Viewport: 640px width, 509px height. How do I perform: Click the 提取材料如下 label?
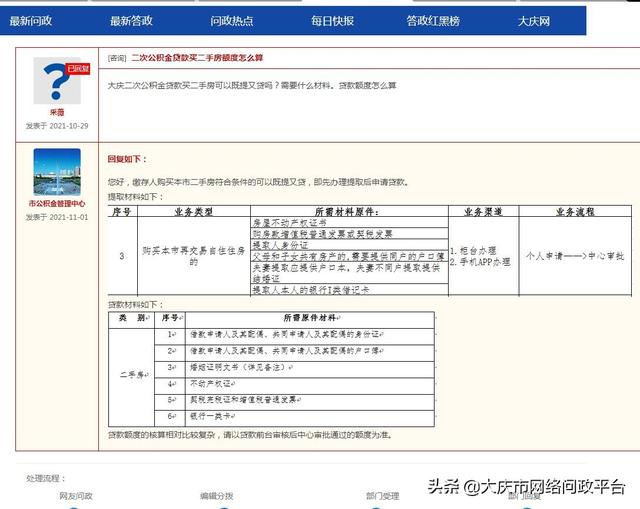[136, 197]
